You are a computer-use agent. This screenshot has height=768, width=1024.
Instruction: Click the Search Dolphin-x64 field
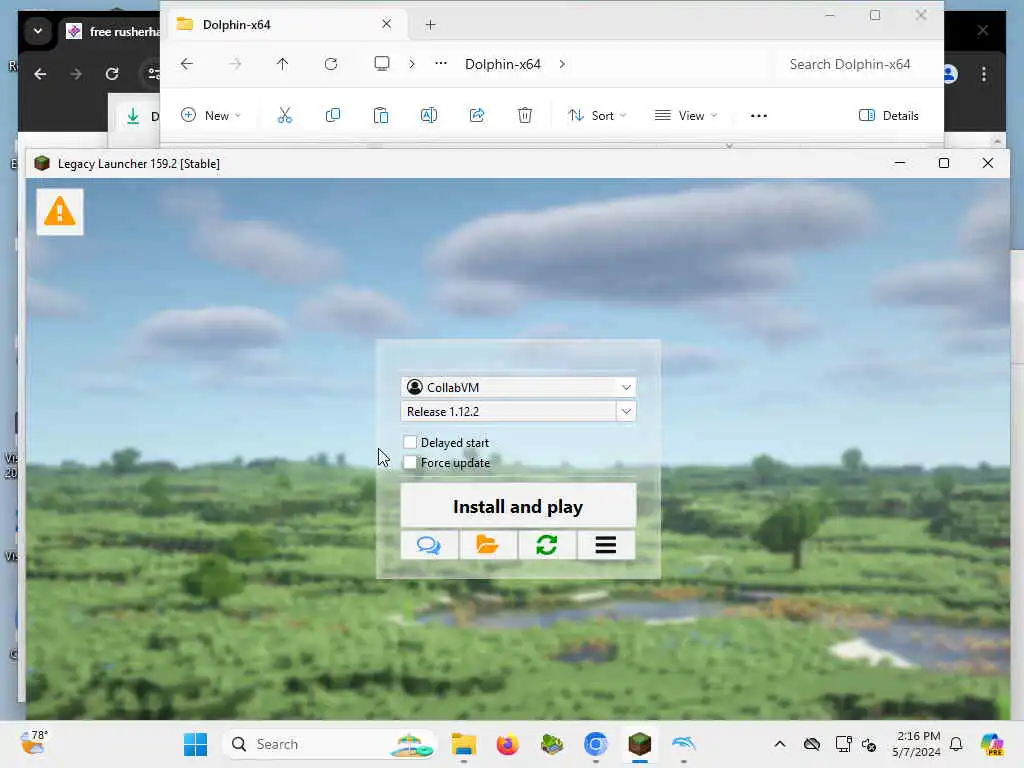[x=858, y=64]
